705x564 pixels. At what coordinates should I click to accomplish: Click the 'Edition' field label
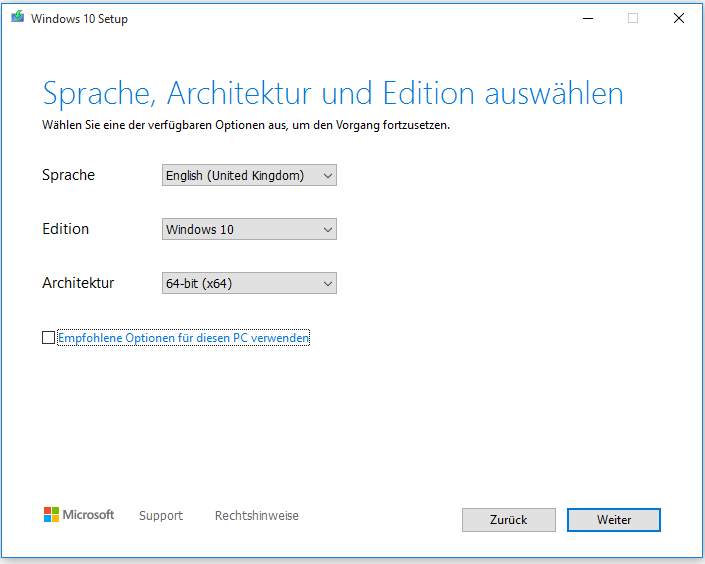[x=66, y=229]
